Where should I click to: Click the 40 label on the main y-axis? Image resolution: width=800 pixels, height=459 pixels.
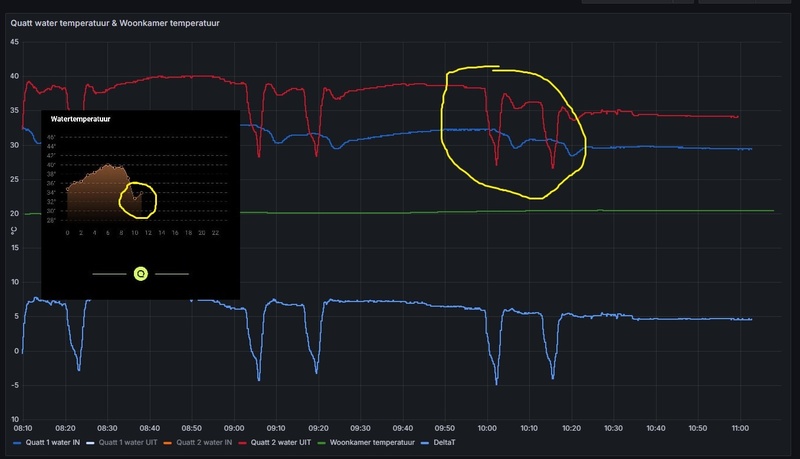14,76
